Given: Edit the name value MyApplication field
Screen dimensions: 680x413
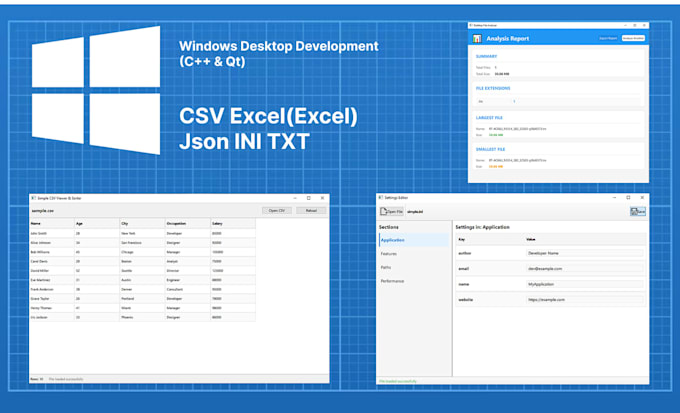Looking at the screenshot, I should [585, 284].
